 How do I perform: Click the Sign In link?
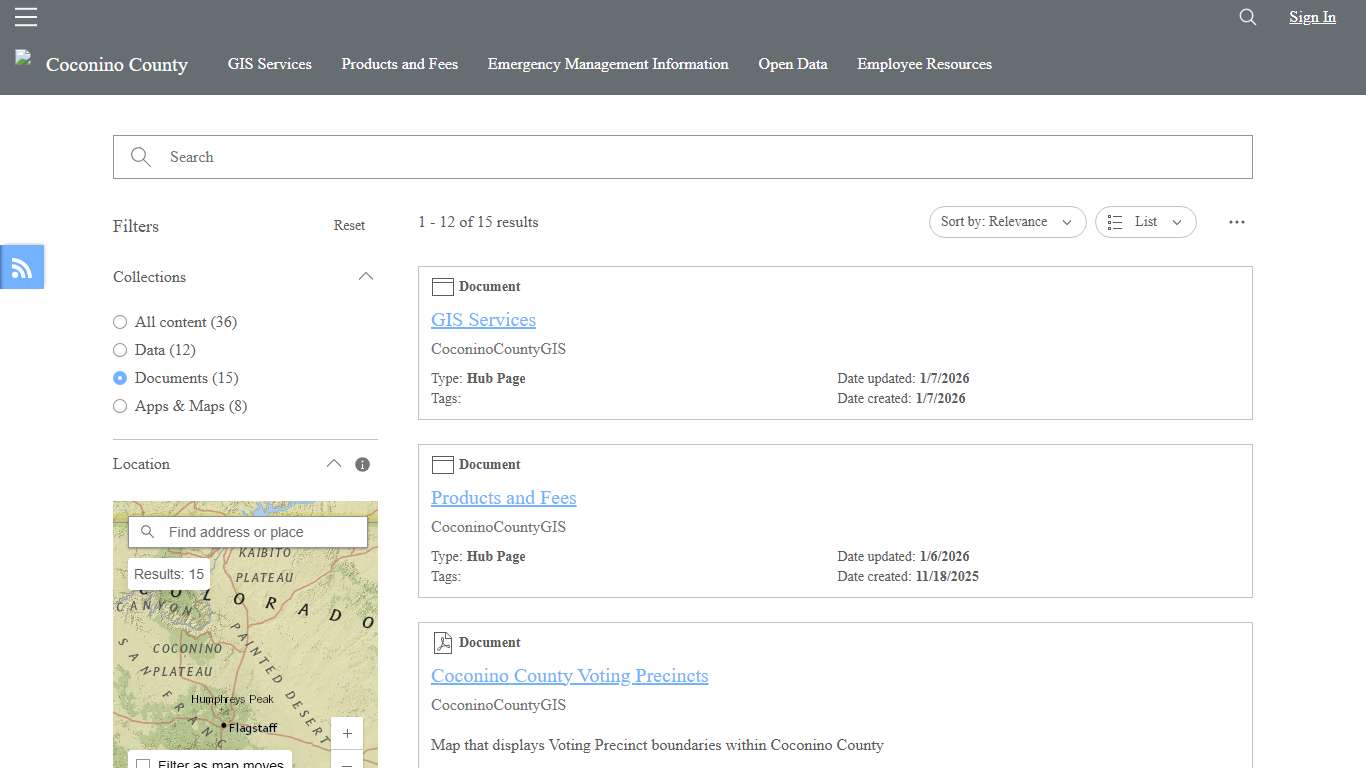coord(1312,17)
